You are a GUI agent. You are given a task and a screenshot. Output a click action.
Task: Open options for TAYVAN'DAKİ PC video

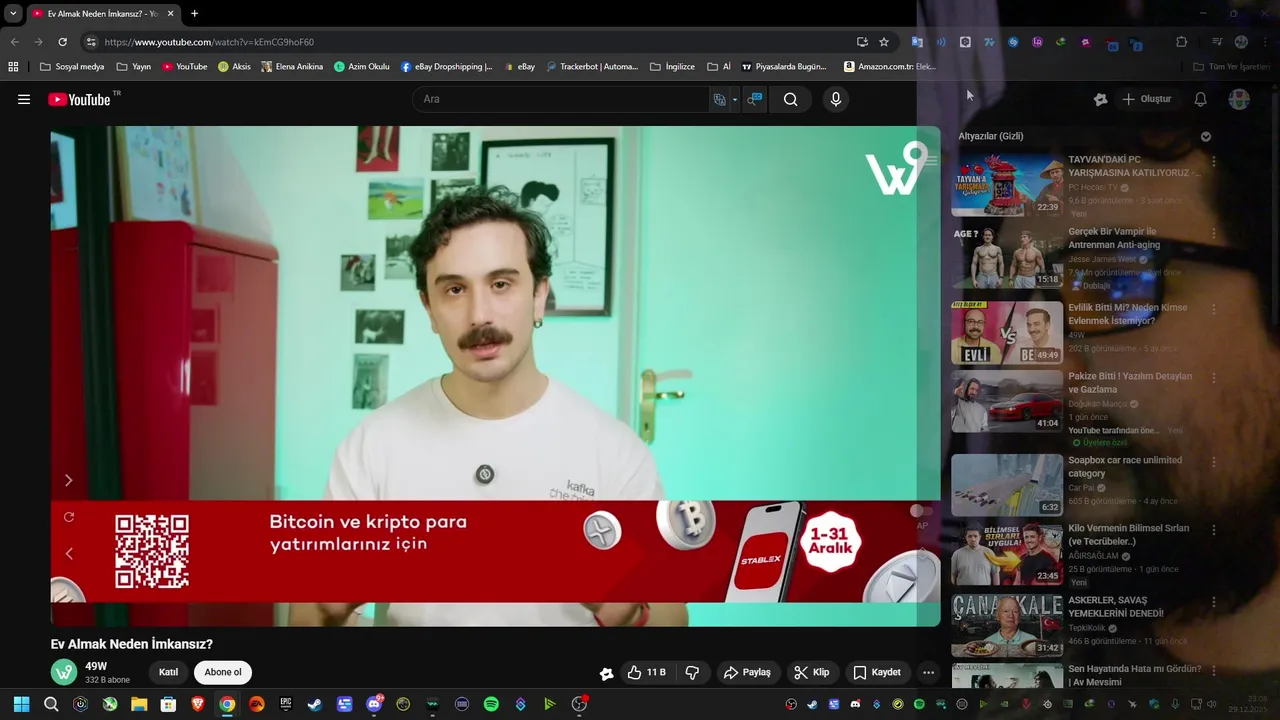(x=1214, y=161)
